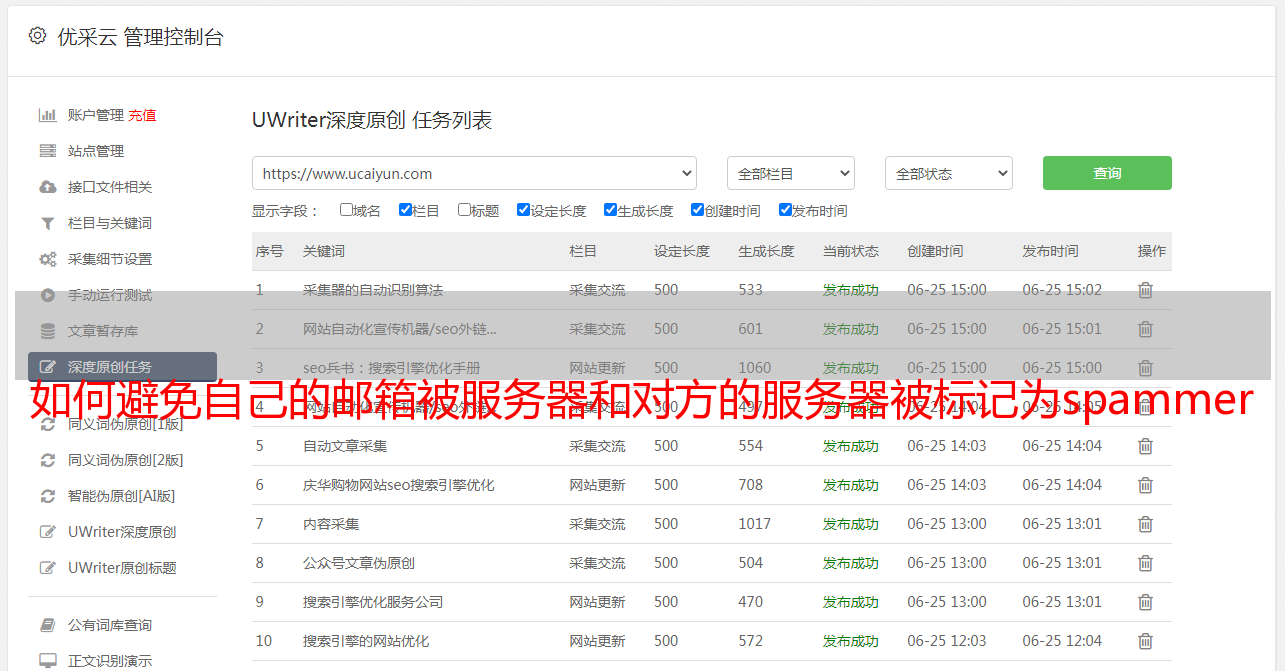The image size is (1285, 671).
Task: Click keyword 采集器的自动识别算法
Action: pos(373,290)
